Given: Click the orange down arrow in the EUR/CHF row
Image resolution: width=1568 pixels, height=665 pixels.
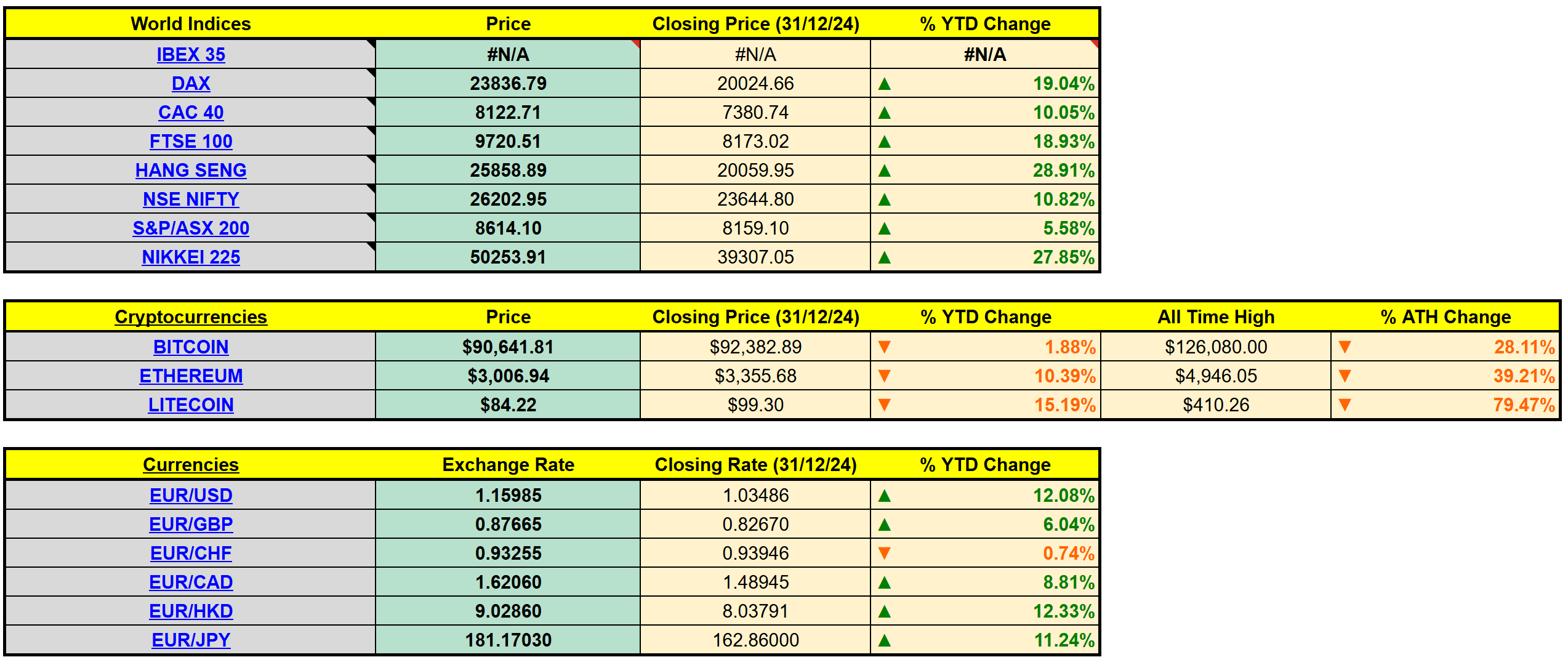Looking at the screenshot, I should tap(884, 554).
